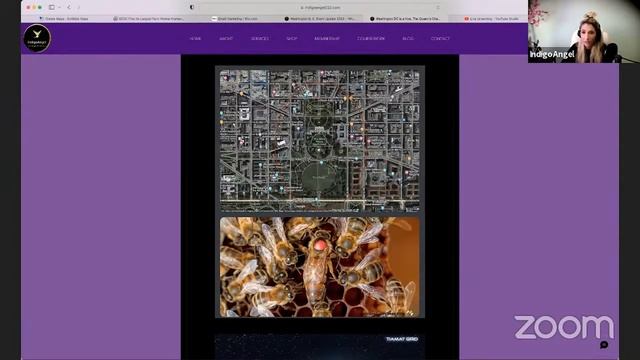The height and width of the screenshot is (360, 640).
Task: Click the yellow minimize window button
Action: pyautogui.click(x=34, y=7)
